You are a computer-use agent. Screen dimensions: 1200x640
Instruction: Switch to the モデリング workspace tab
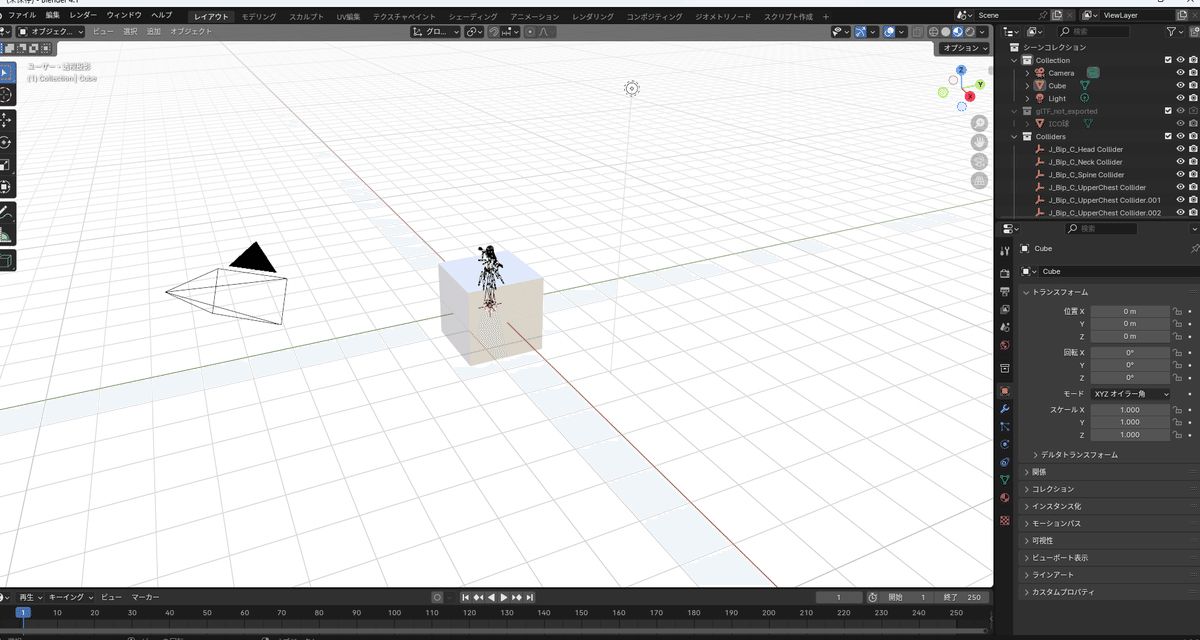pos(259,17)
